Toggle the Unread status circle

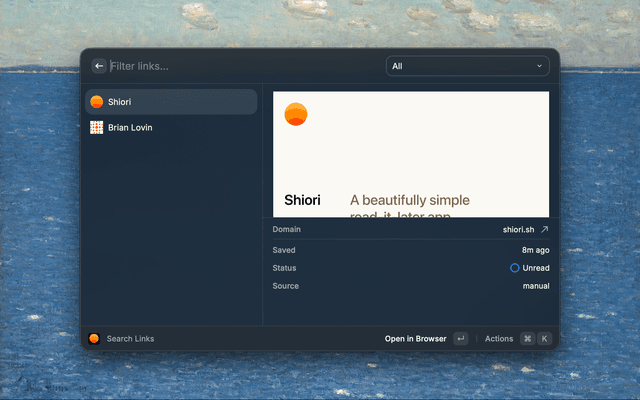(515, 268)
